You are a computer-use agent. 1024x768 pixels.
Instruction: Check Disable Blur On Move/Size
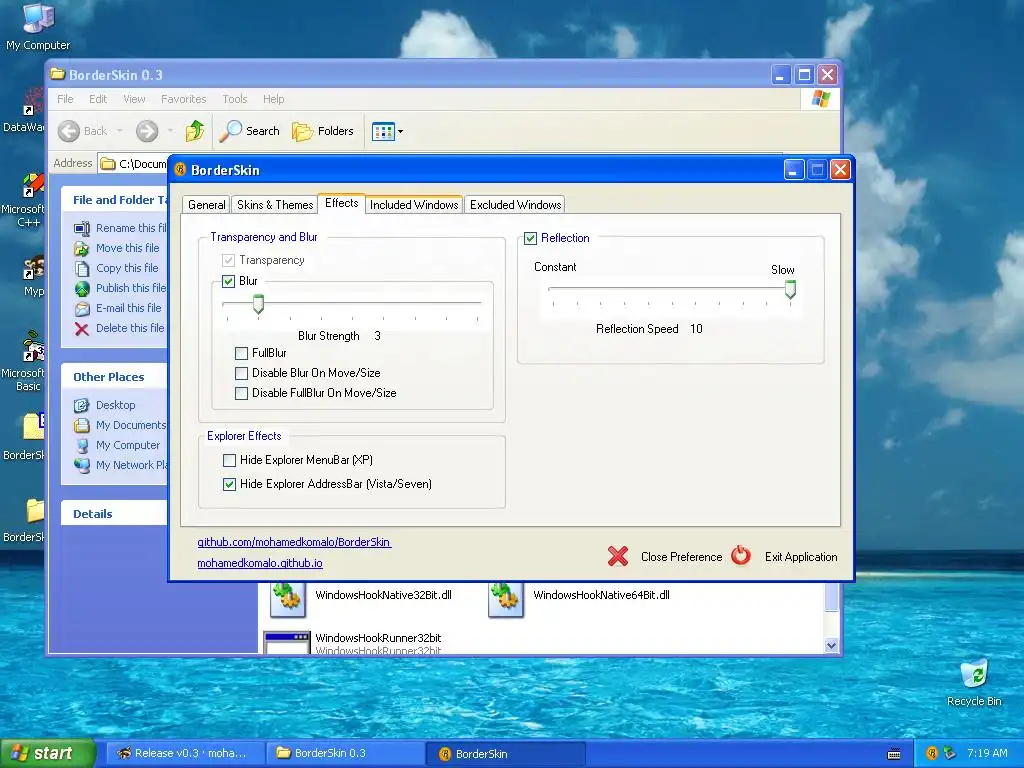(242, 374)
